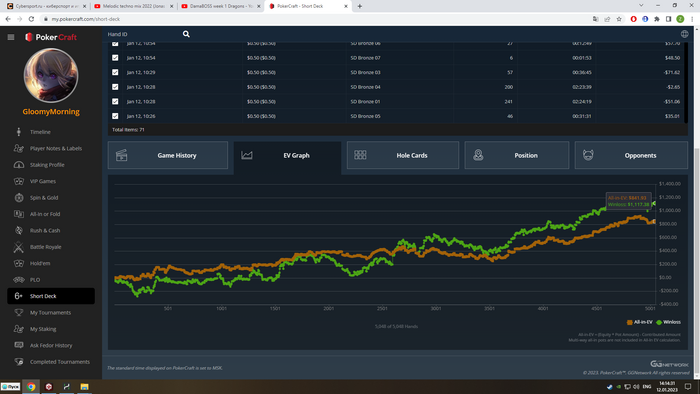The width and height of the screenshot is (700, 394).
Task: Click the GloomyMorning username
Action: (51, 112)
